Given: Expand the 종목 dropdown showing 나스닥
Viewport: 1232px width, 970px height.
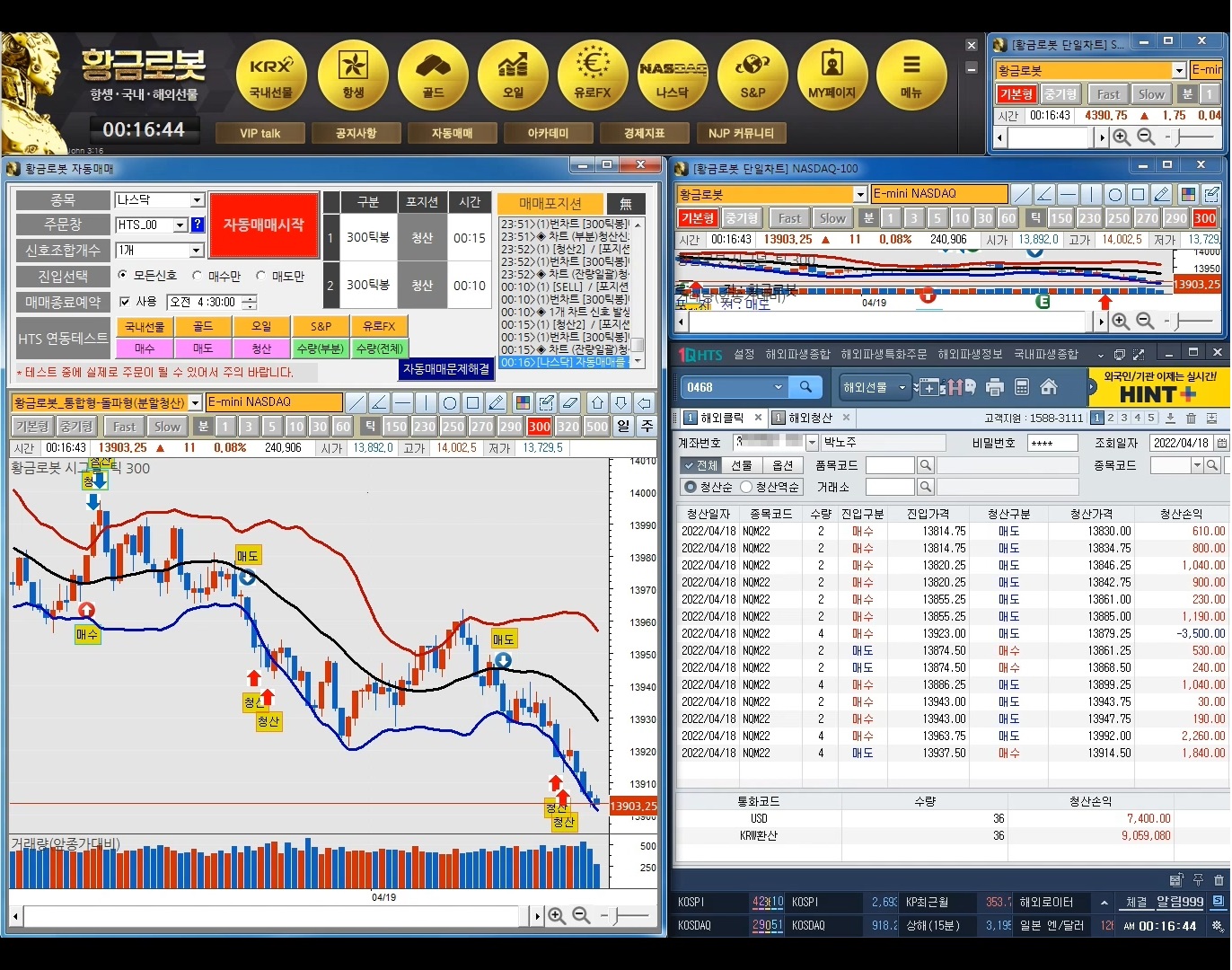Looking at the screenshot, I should pos(197,200).
